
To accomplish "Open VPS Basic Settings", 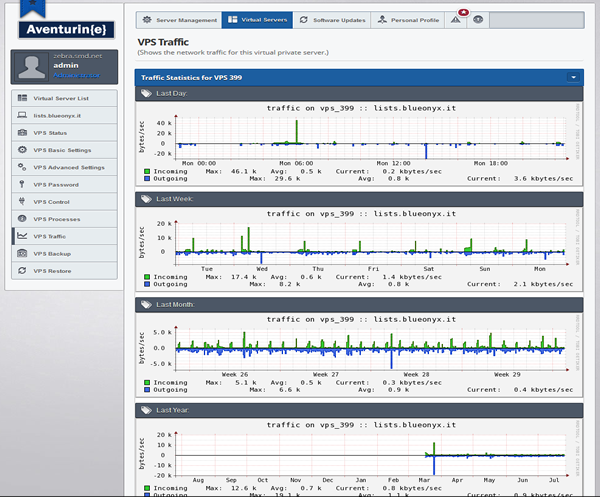I will 64,150.
